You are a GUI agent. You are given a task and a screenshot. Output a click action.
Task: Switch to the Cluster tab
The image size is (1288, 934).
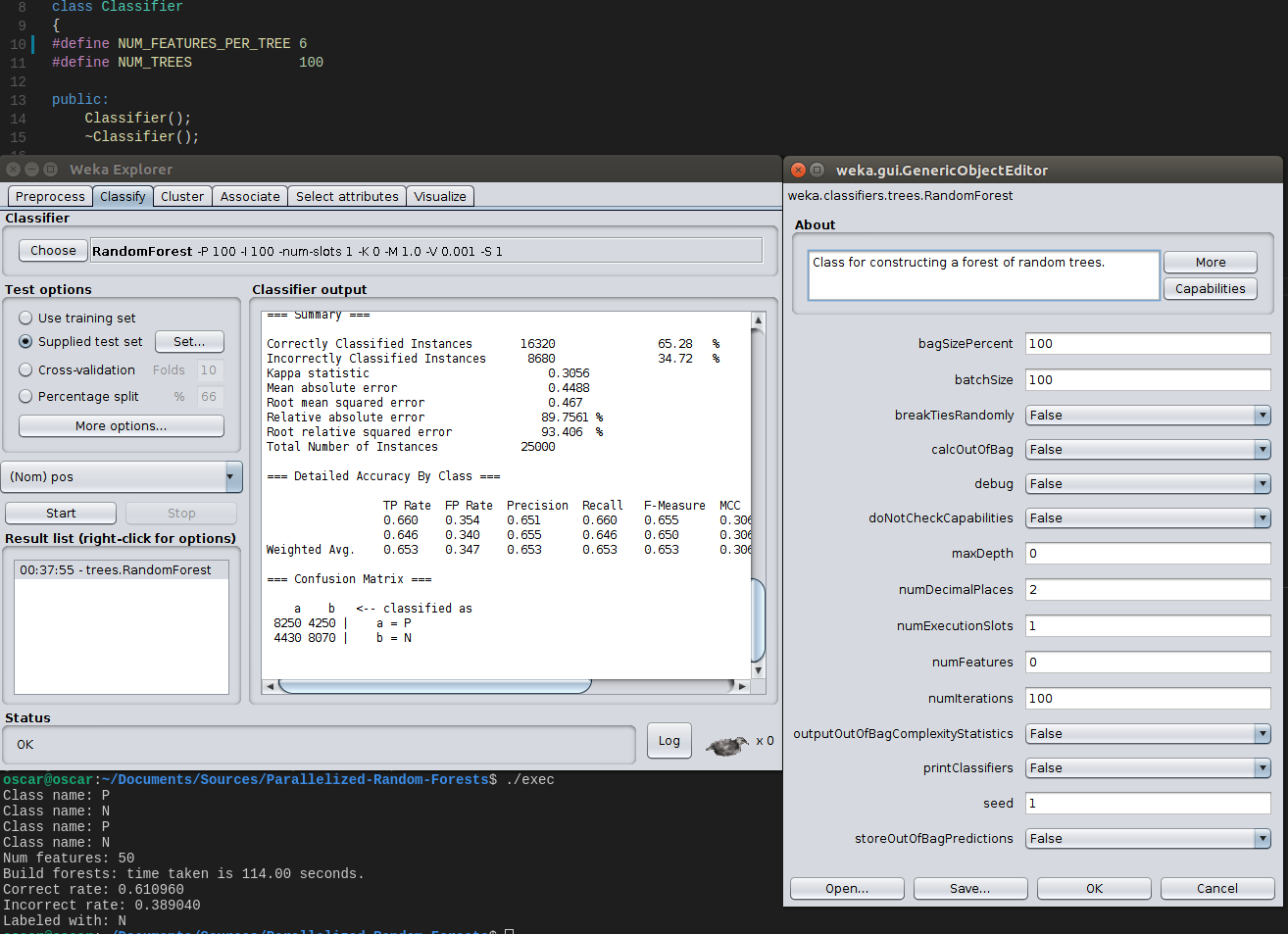pyautogui.click(x=182, y=196)
